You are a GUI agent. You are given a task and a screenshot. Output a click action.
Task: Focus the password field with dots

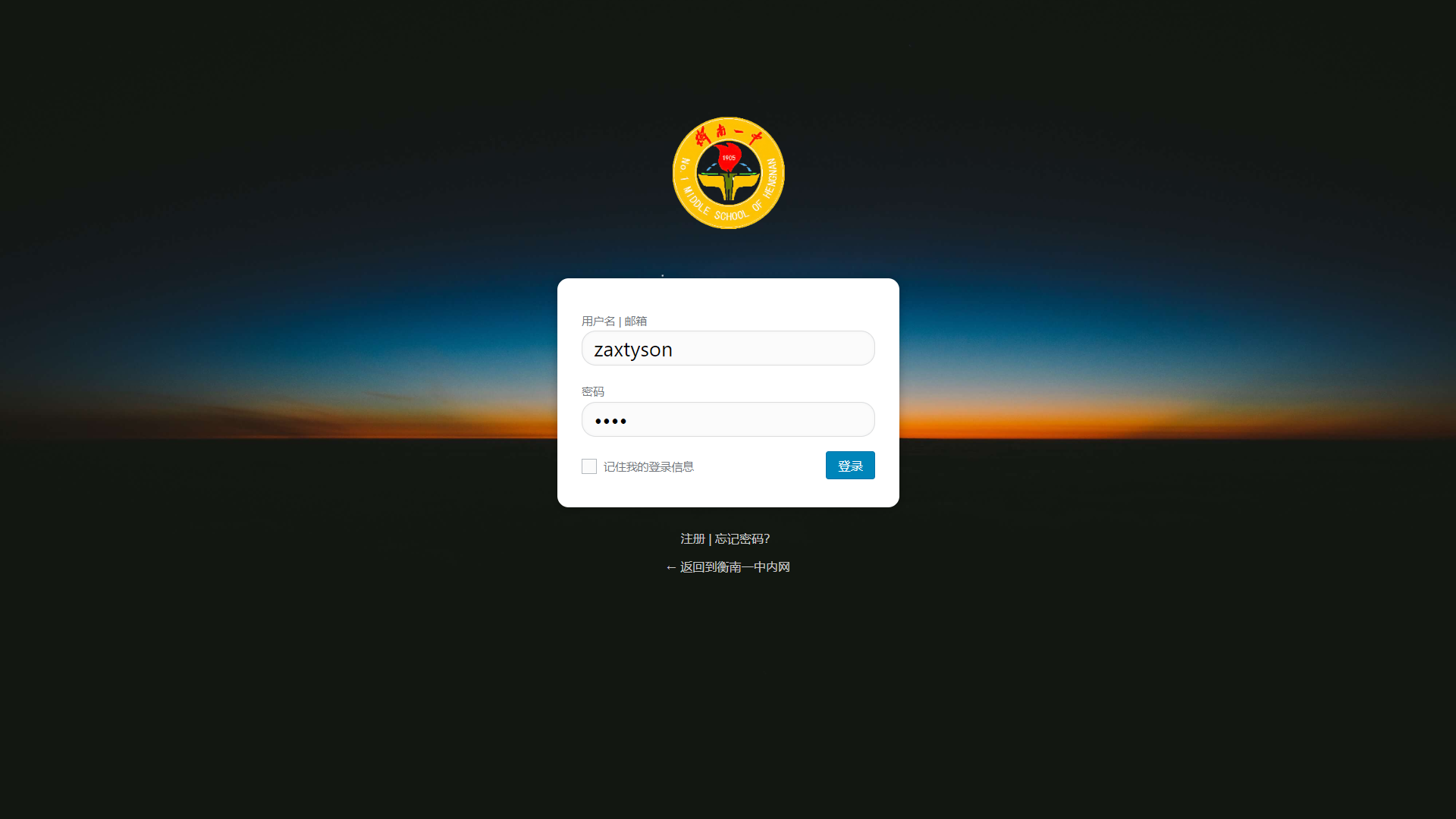click(x=728, y=419)
